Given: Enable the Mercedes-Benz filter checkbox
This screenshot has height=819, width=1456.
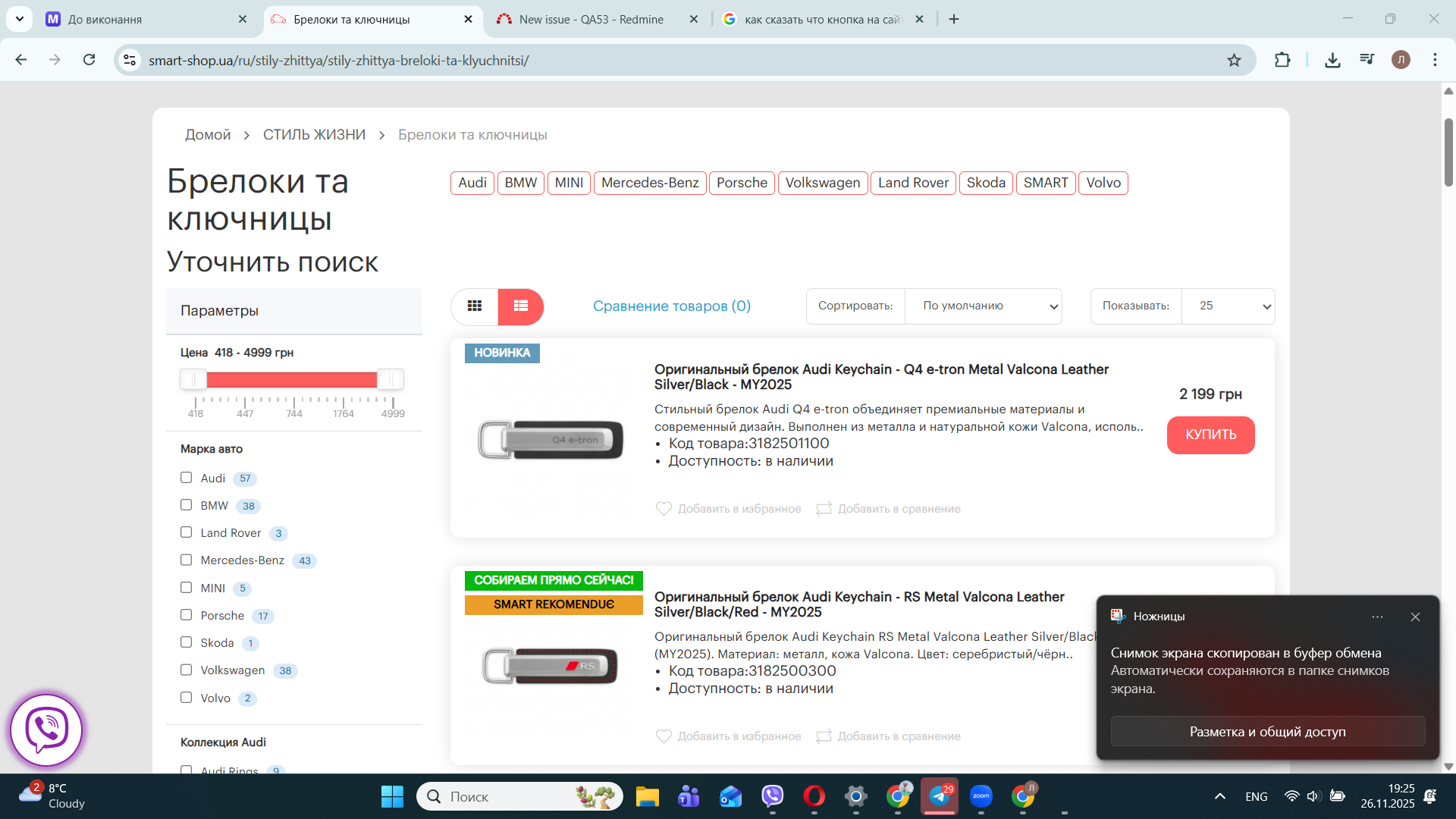Looking at the screenshot, I should [x=187, y=560].
